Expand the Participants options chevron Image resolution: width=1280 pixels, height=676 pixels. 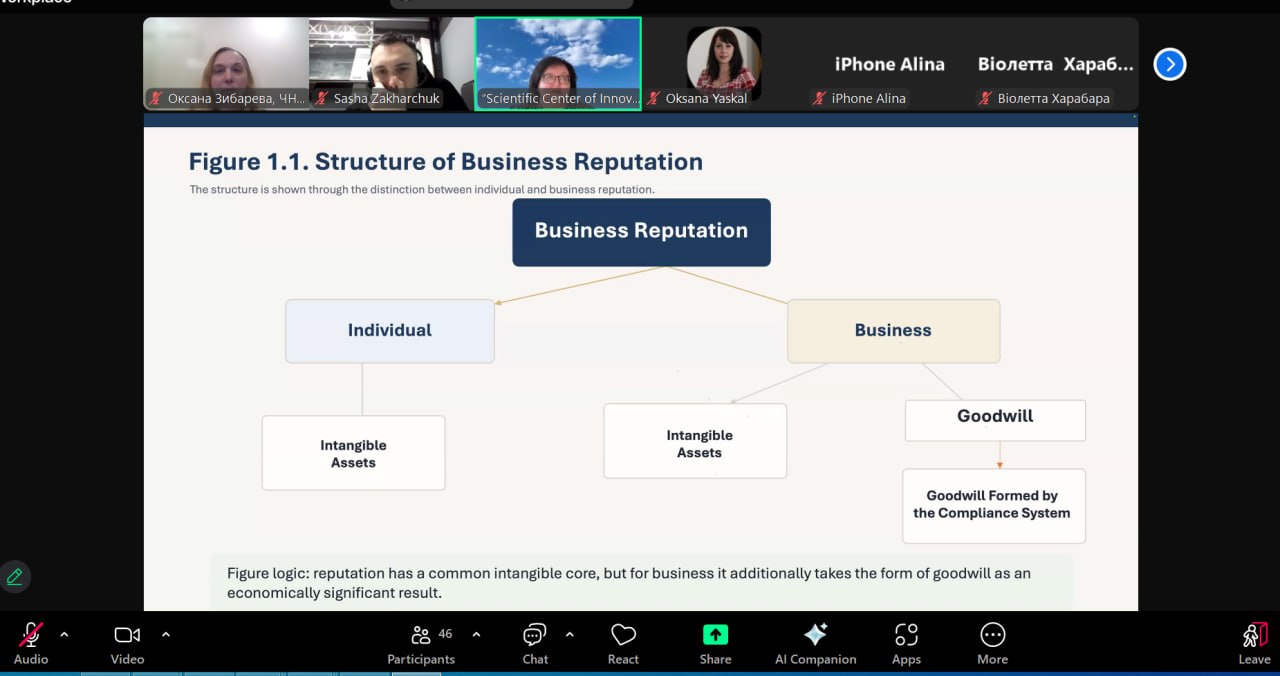pyautogui.click(x=476, y=634)
